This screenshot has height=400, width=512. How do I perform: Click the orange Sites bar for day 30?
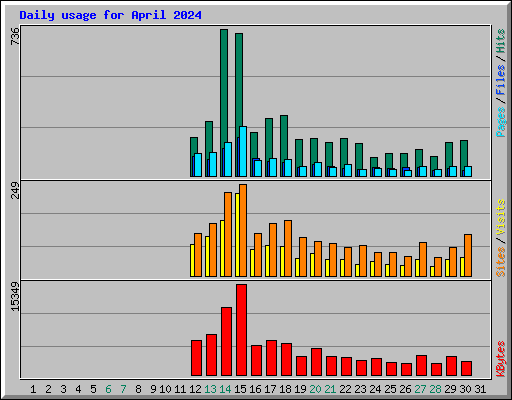[468, 255]
